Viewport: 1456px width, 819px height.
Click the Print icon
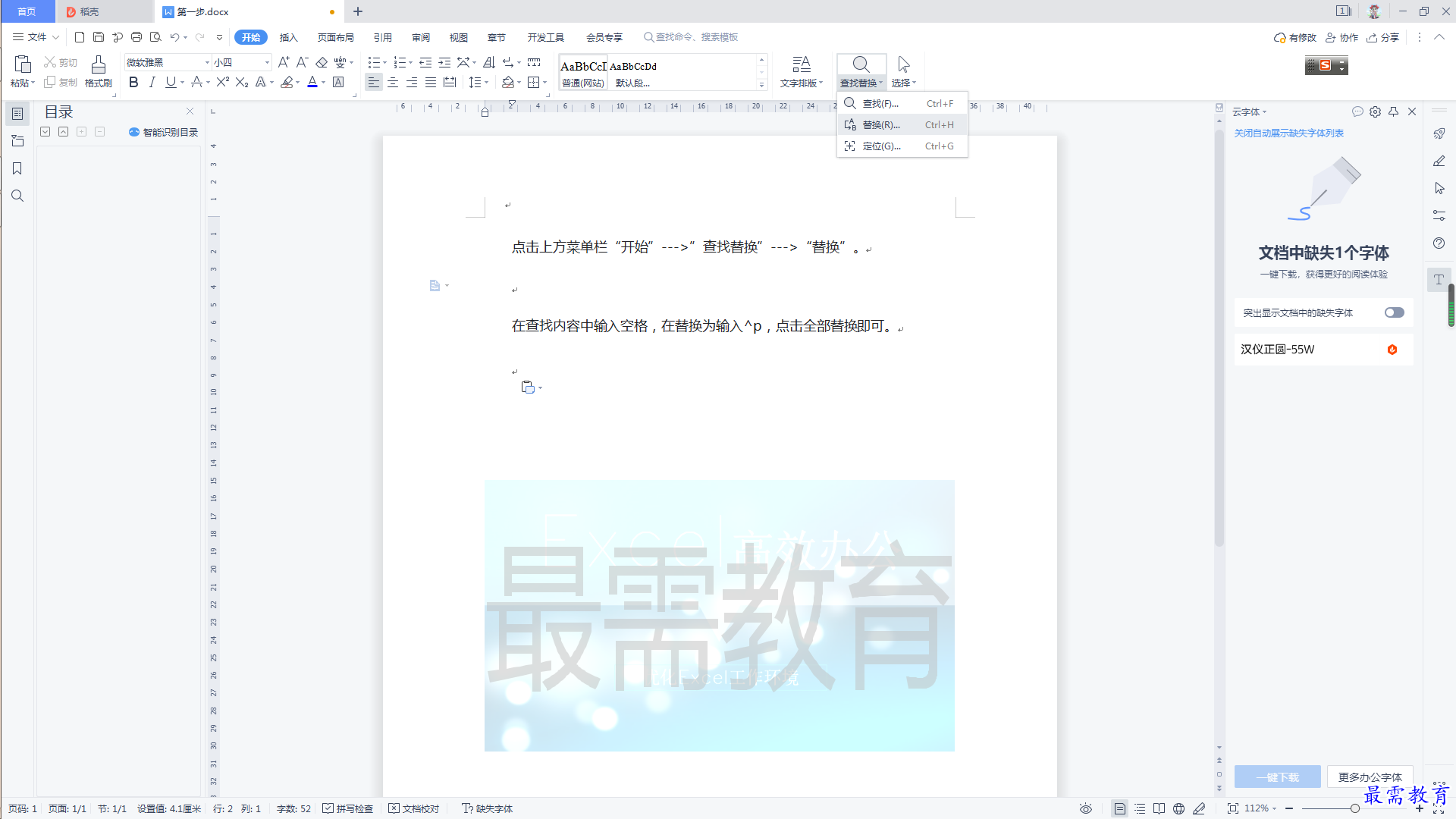(x=136, y=37)
